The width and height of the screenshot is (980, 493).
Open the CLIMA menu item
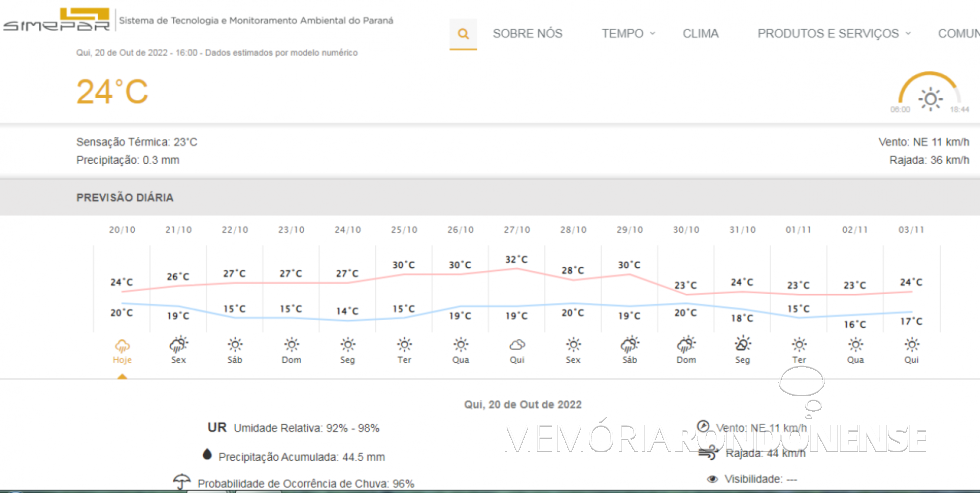coord(700,33)
